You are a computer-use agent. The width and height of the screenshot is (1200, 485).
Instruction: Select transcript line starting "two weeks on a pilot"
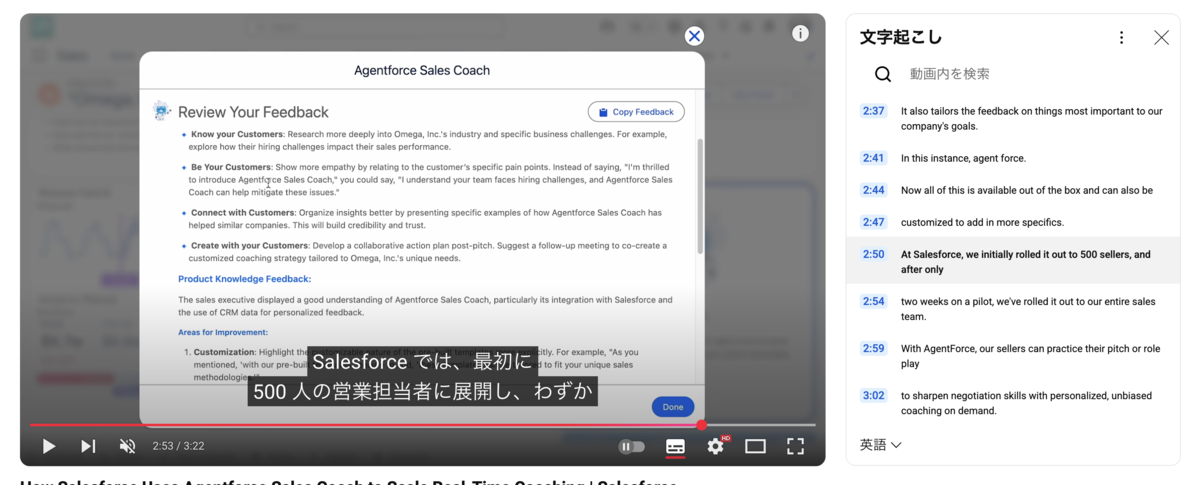(1028, 309)
